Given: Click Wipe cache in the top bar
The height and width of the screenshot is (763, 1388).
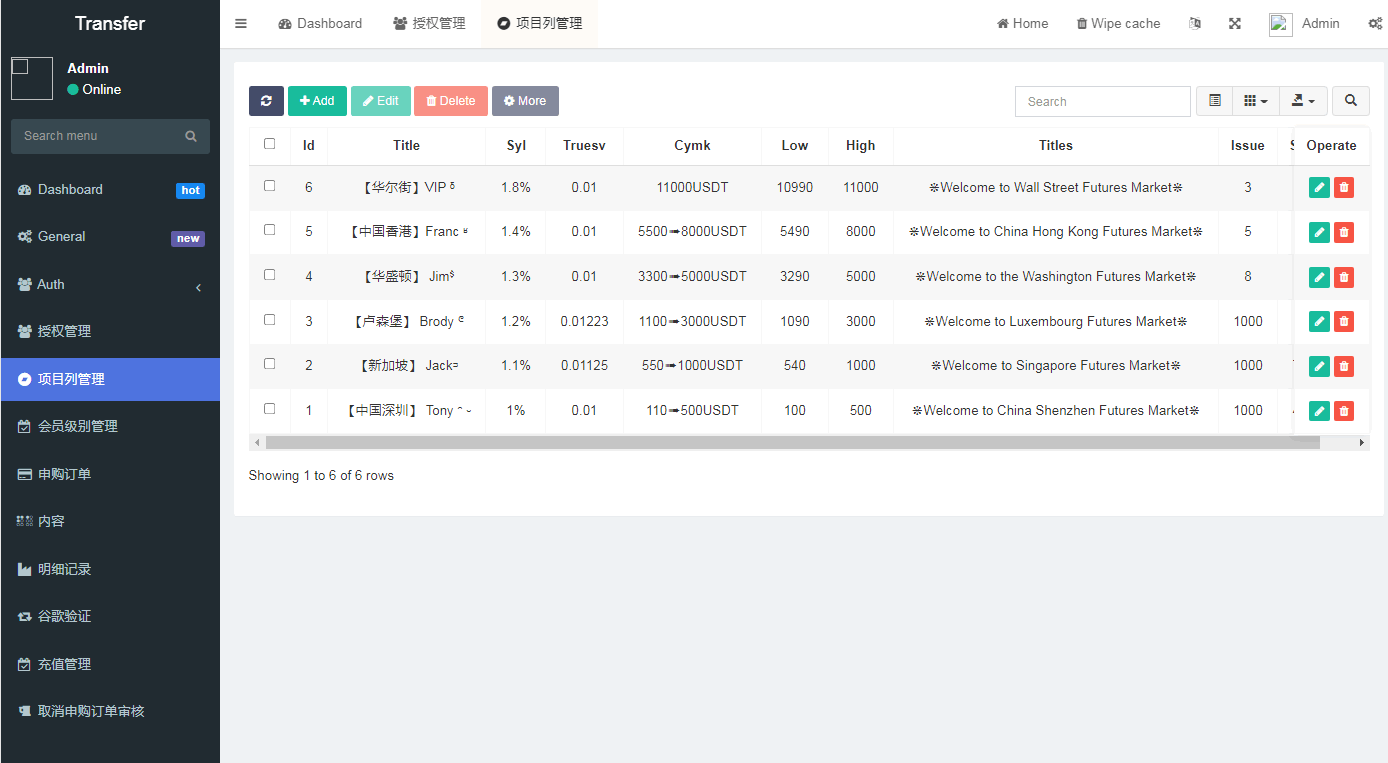Looking at the screenshot, I should [1118, 24].
